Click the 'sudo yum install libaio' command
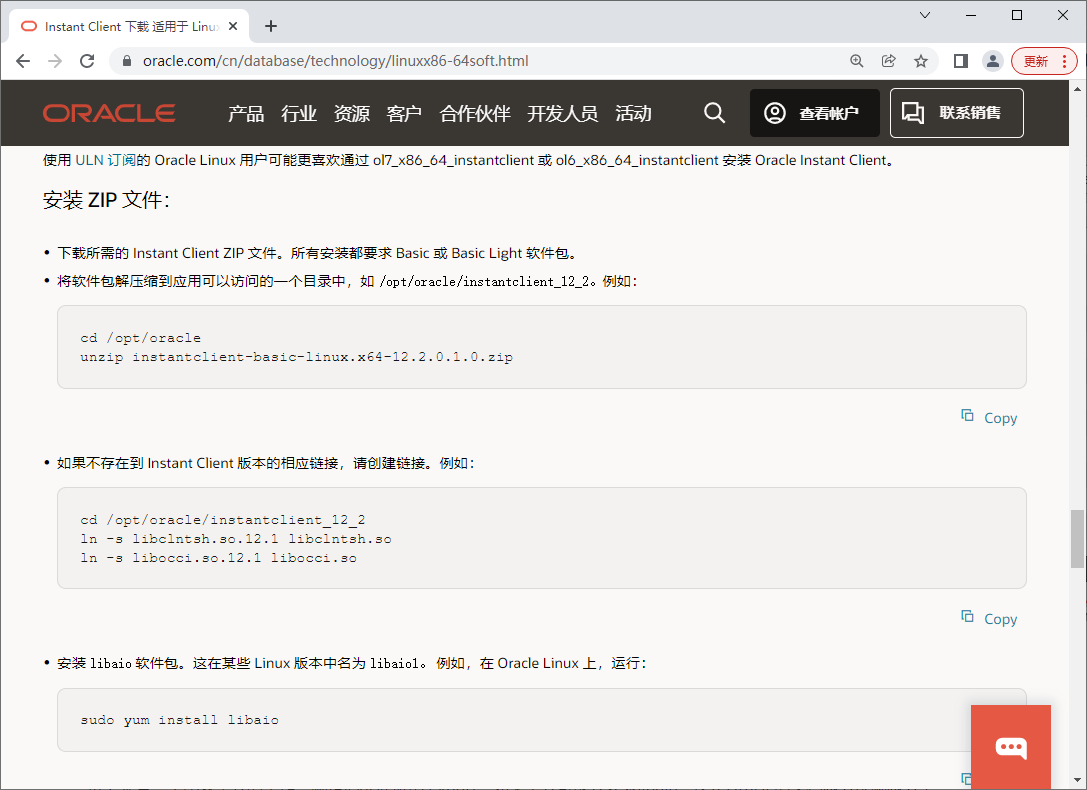 180,720
